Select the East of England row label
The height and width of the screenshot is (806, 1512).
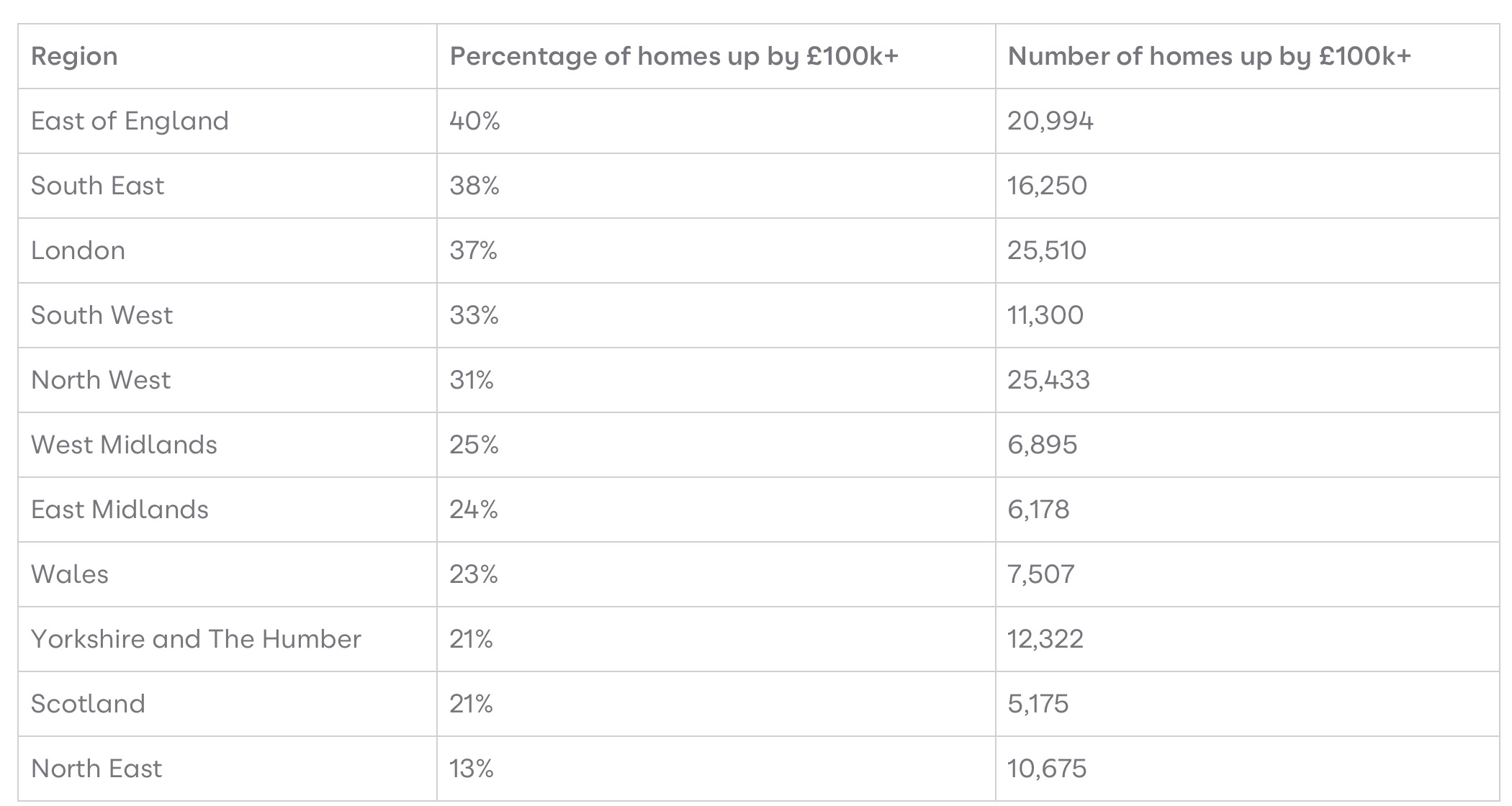click(130, 121)
